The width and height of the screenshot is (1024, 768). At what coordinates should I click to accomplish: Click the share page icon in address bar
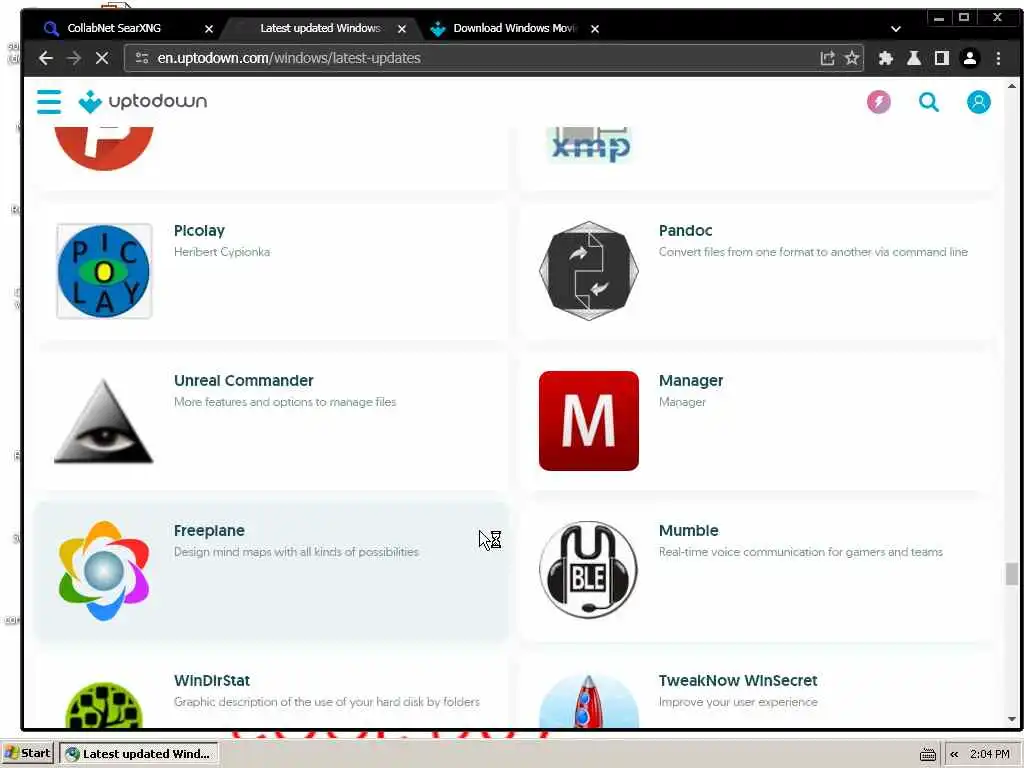[x=827, y=58]
